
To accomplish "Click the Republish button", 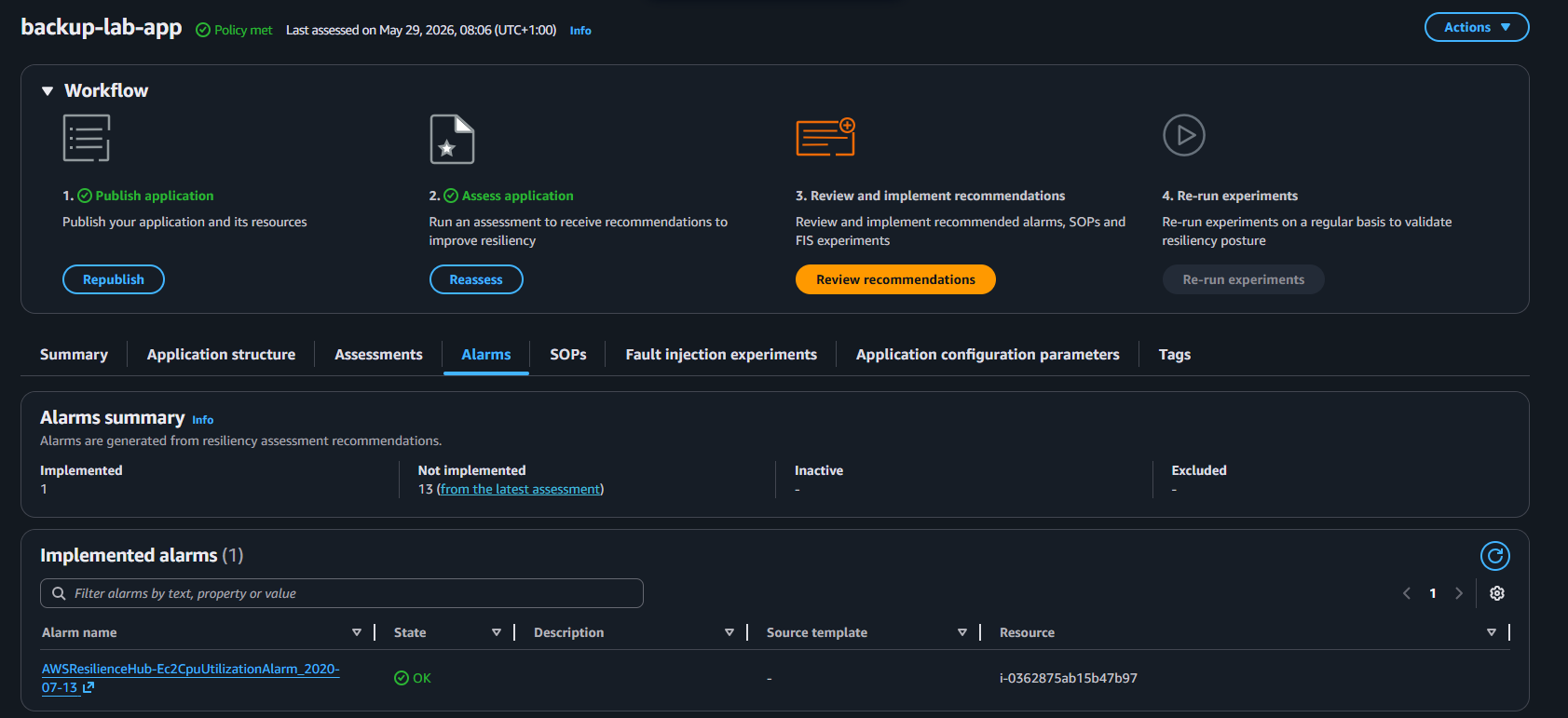I will (x=114, y=279).
